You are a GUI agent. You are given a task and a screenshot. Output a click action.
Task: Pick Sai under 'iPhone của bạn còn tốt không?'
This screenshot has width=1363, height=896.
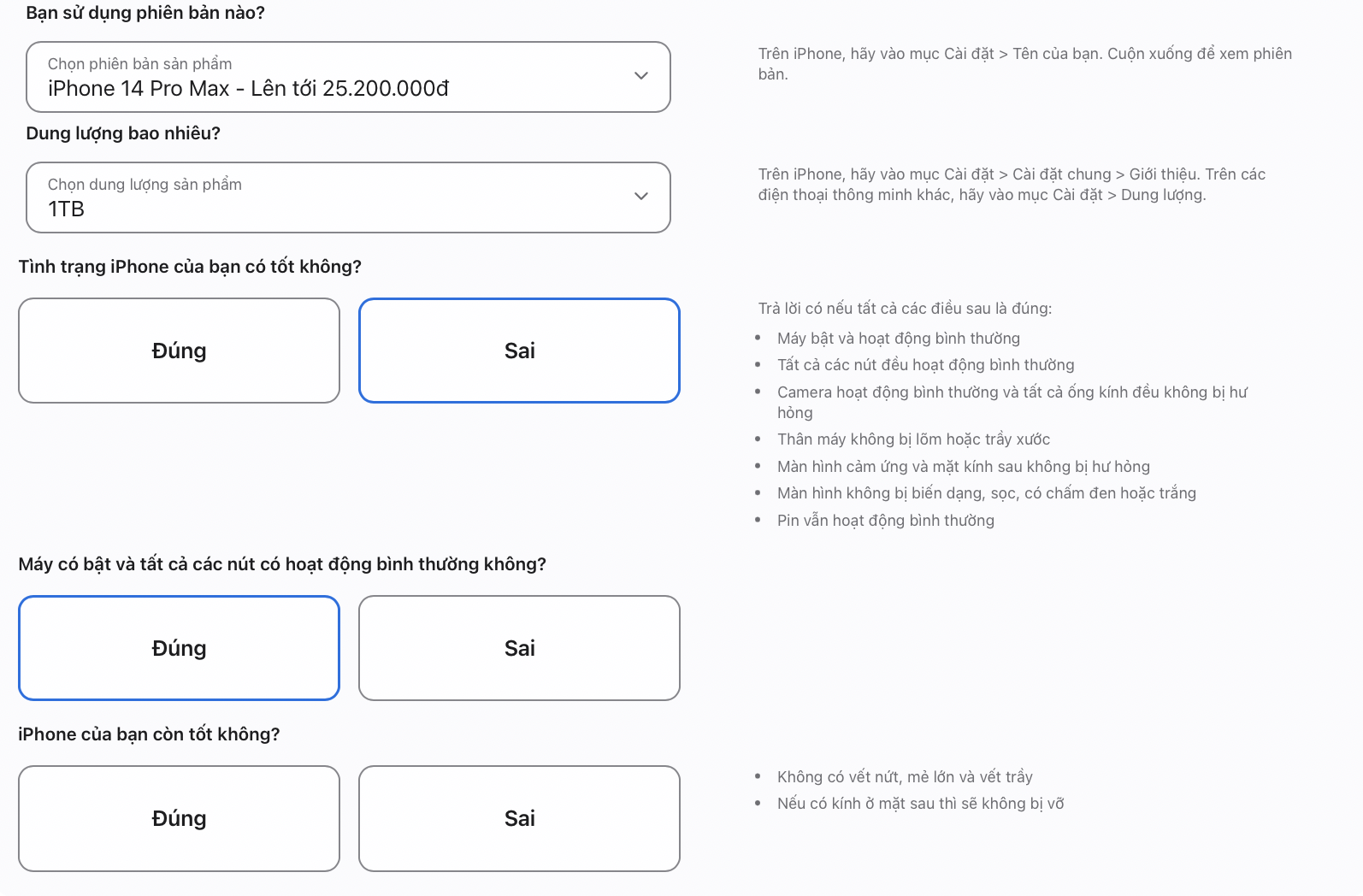click(519, 818)
